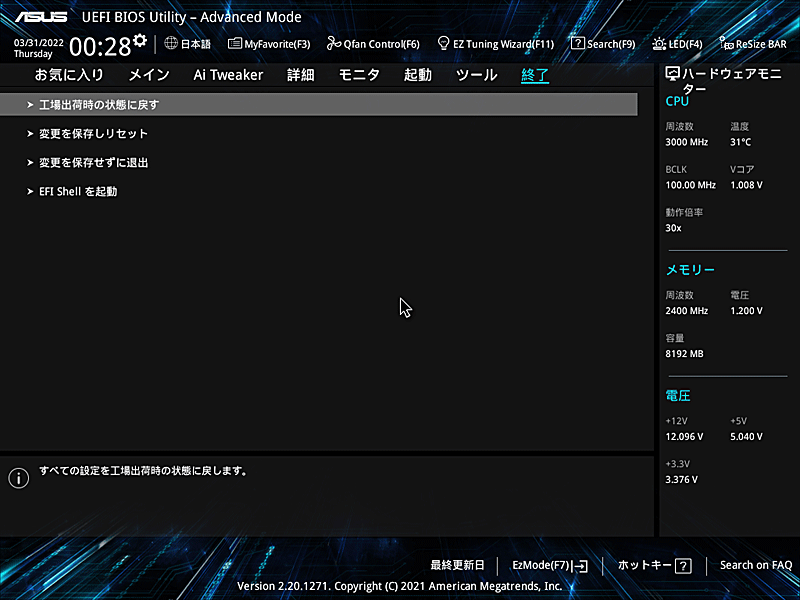Switch to EzMode(F7)
Screen dimensions: 800x600
[x=550, y=565]
